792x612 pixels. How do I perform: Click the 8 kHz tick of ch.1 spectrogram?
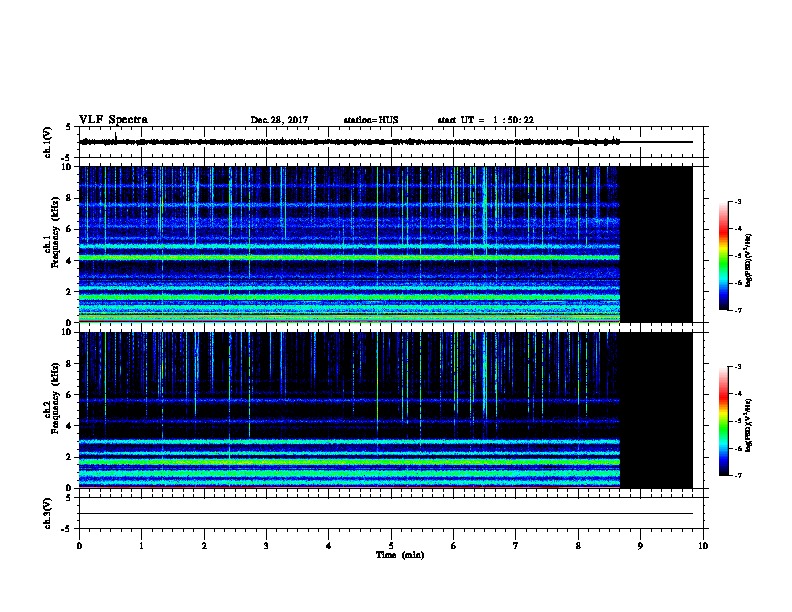pyautogui.click(x=70, y=198)
